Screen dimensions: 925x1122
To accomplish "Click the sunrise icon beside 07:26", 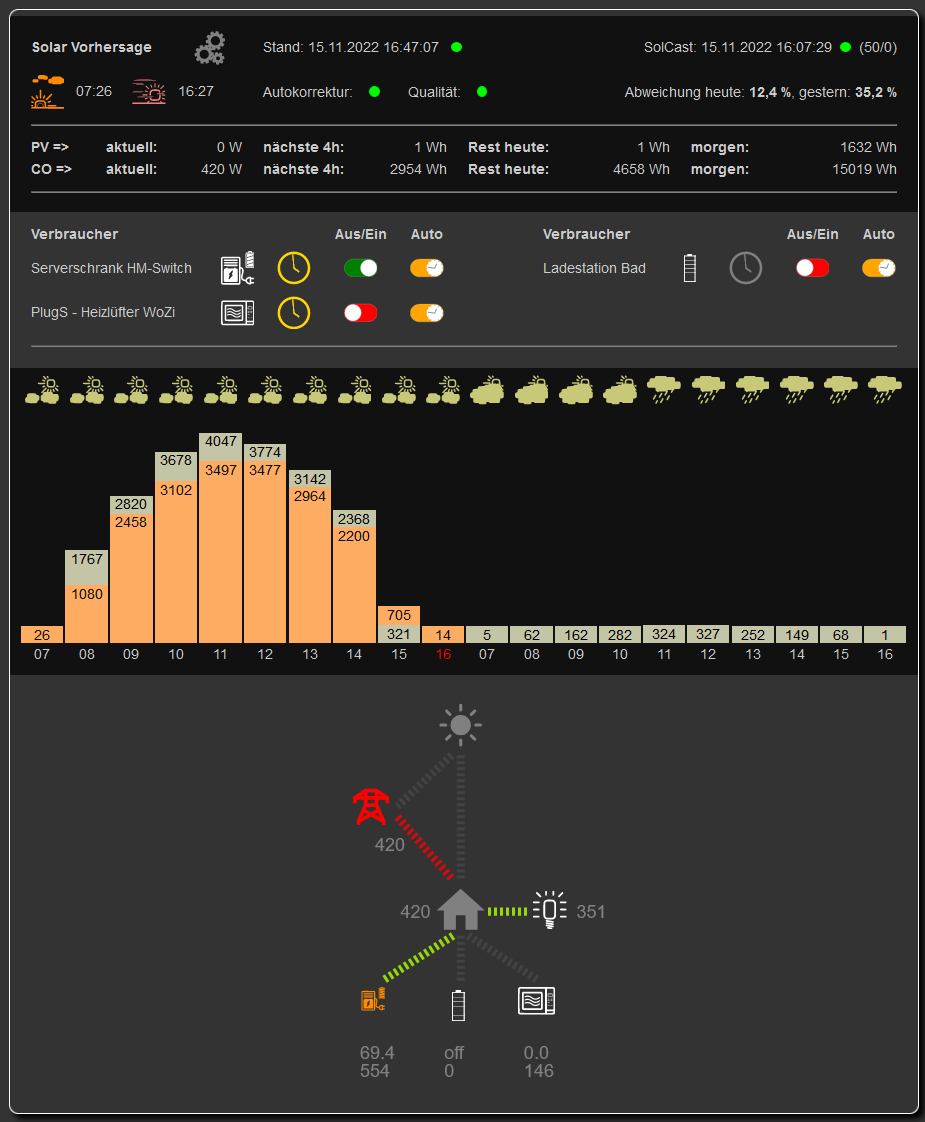I will 47,92.
